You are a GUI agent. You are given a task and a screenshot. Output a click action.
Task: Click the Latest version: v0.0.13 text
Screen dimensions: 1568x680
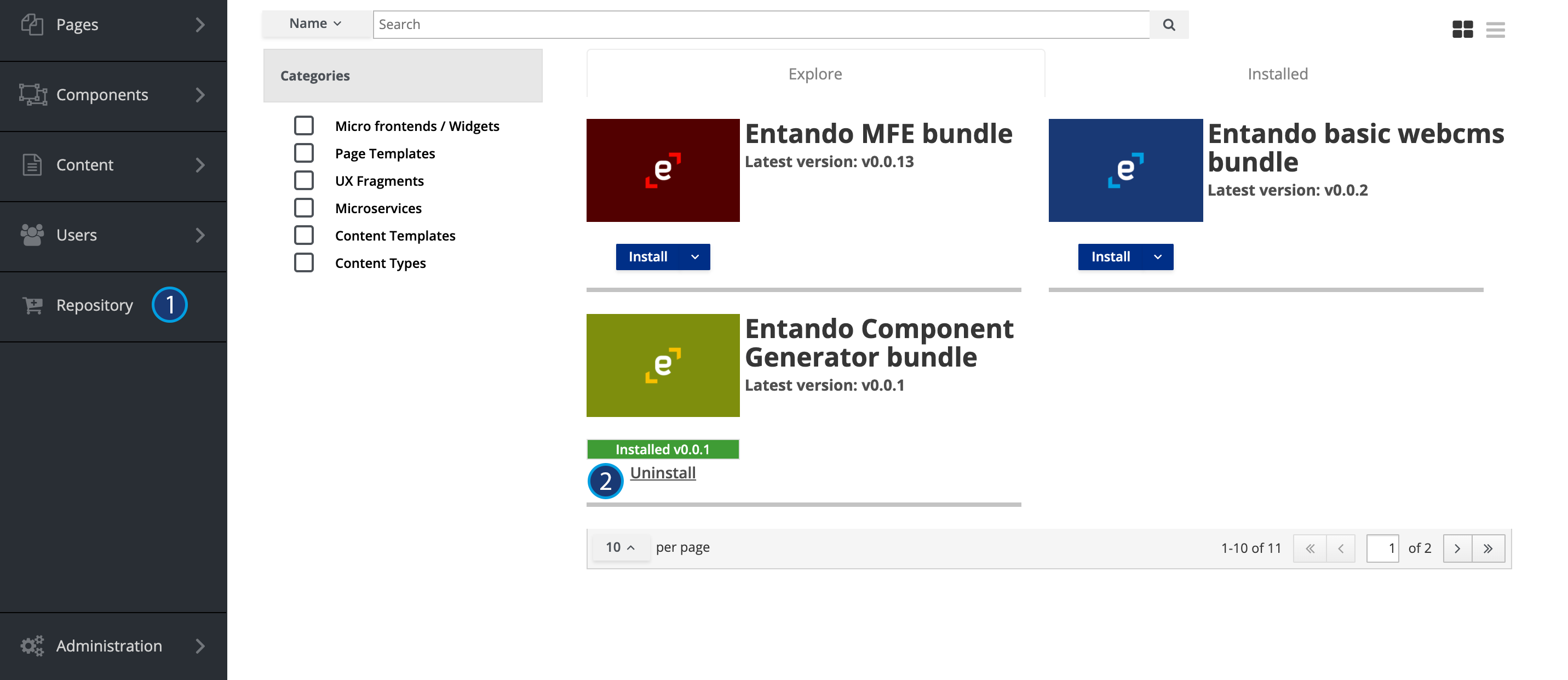(829, 161)
